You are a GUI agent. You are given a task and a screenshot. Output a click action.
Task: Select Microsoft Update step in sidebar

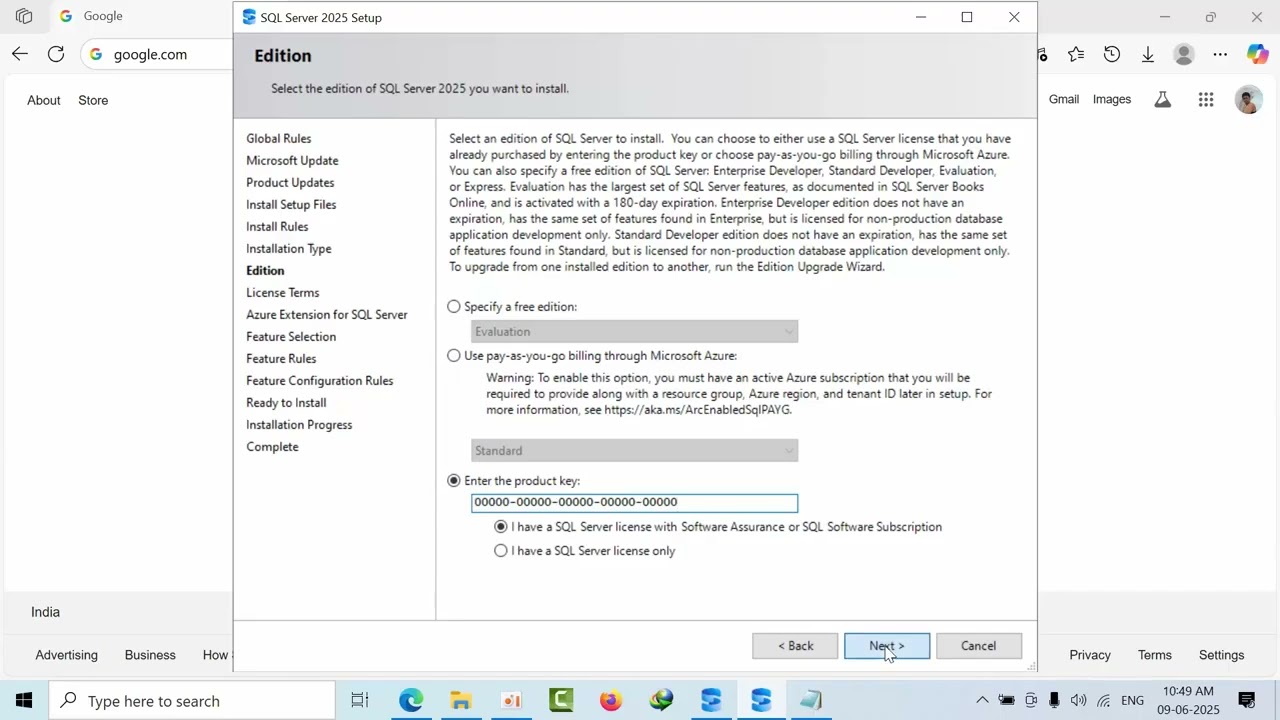(x=292, y=161)
